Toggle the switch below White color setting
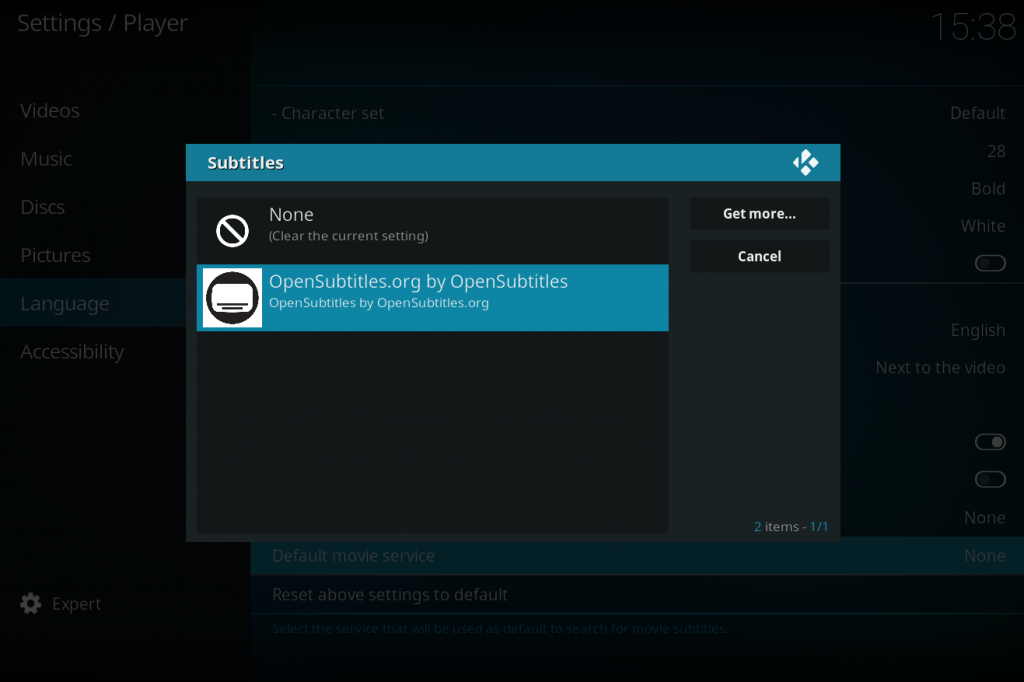The height and width of the screenshot is (682, 1024). [990, 263]
